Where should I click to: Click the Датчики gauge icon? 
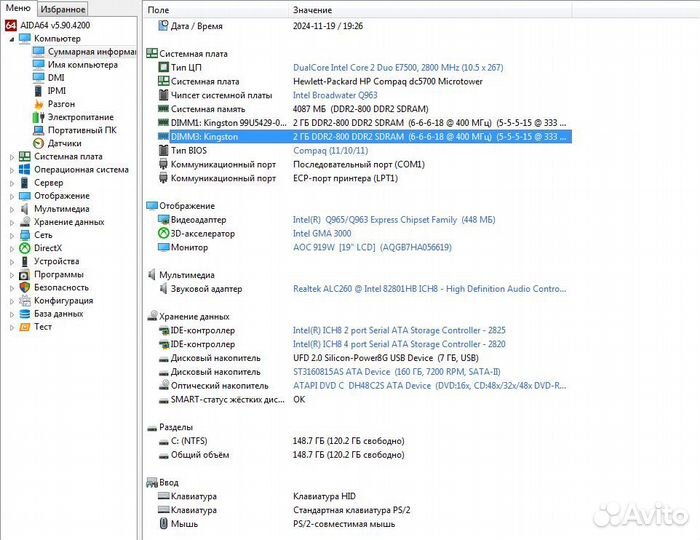point(39,143)
